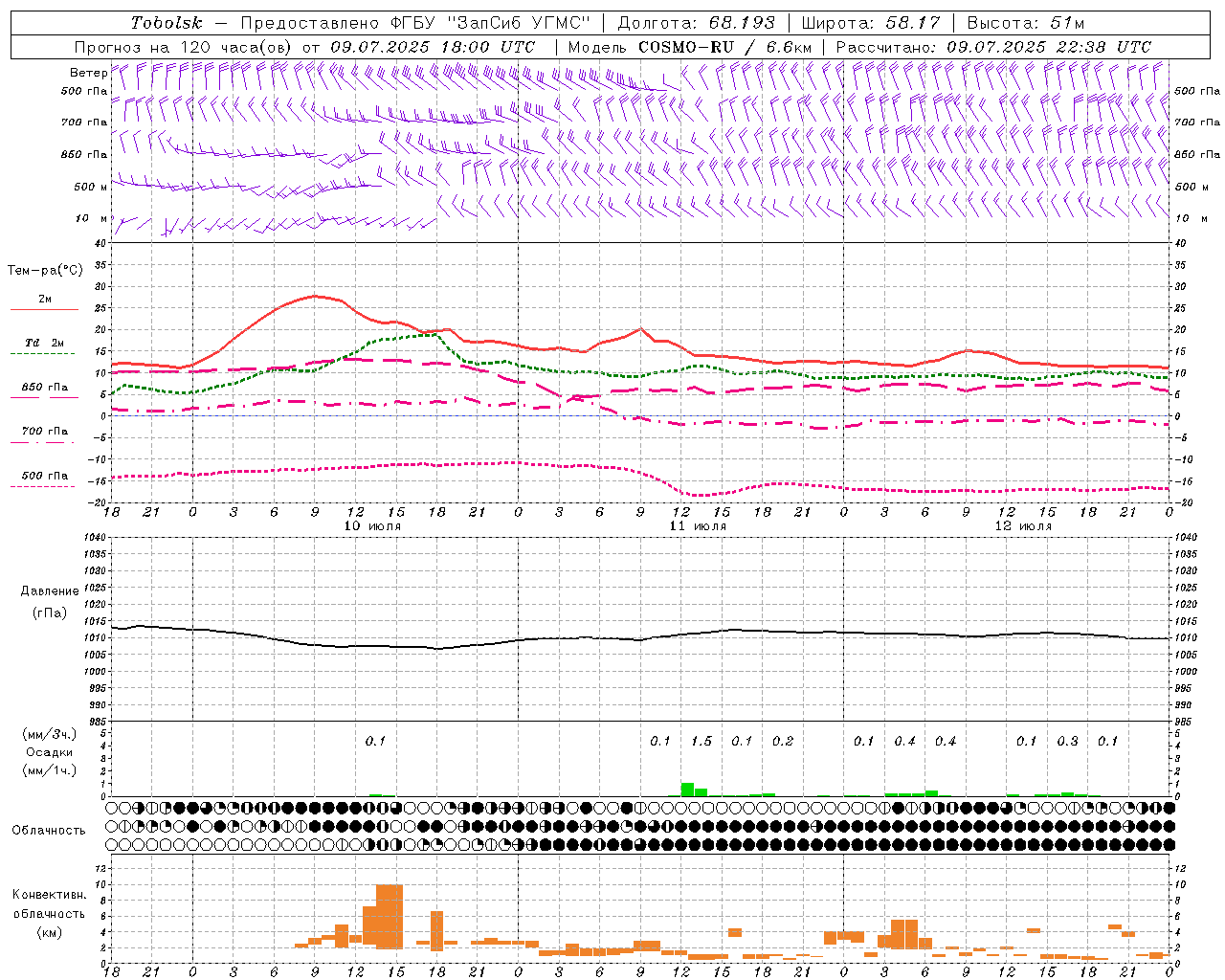Select the Осадки precipitation label

click(x=50, y=752)
